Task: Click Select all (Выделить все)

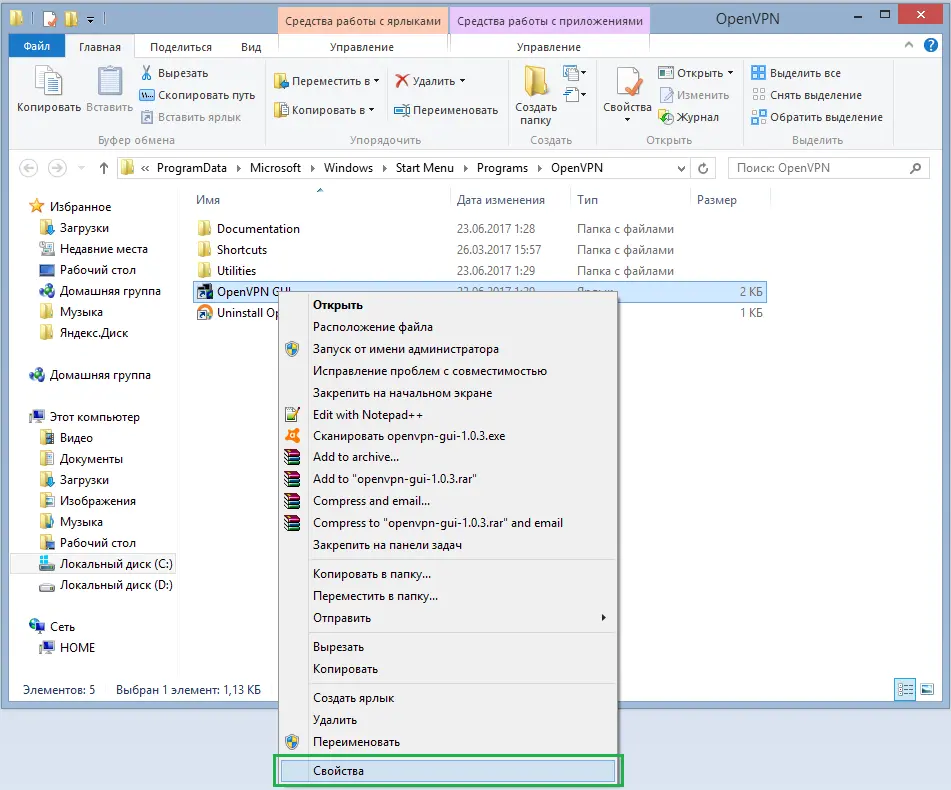Action: tap(796, 73)
